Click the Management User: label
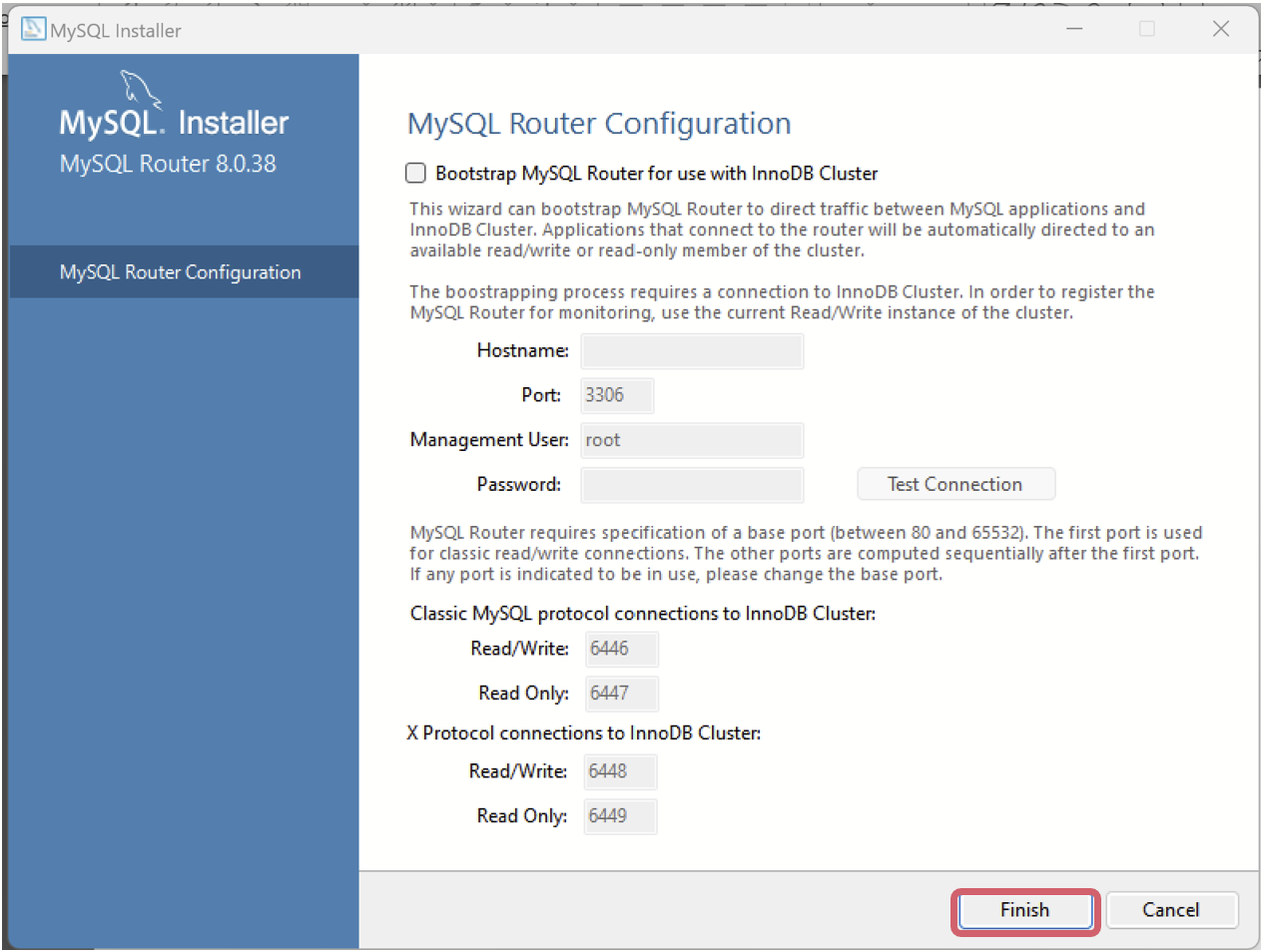 click(489, 440)
